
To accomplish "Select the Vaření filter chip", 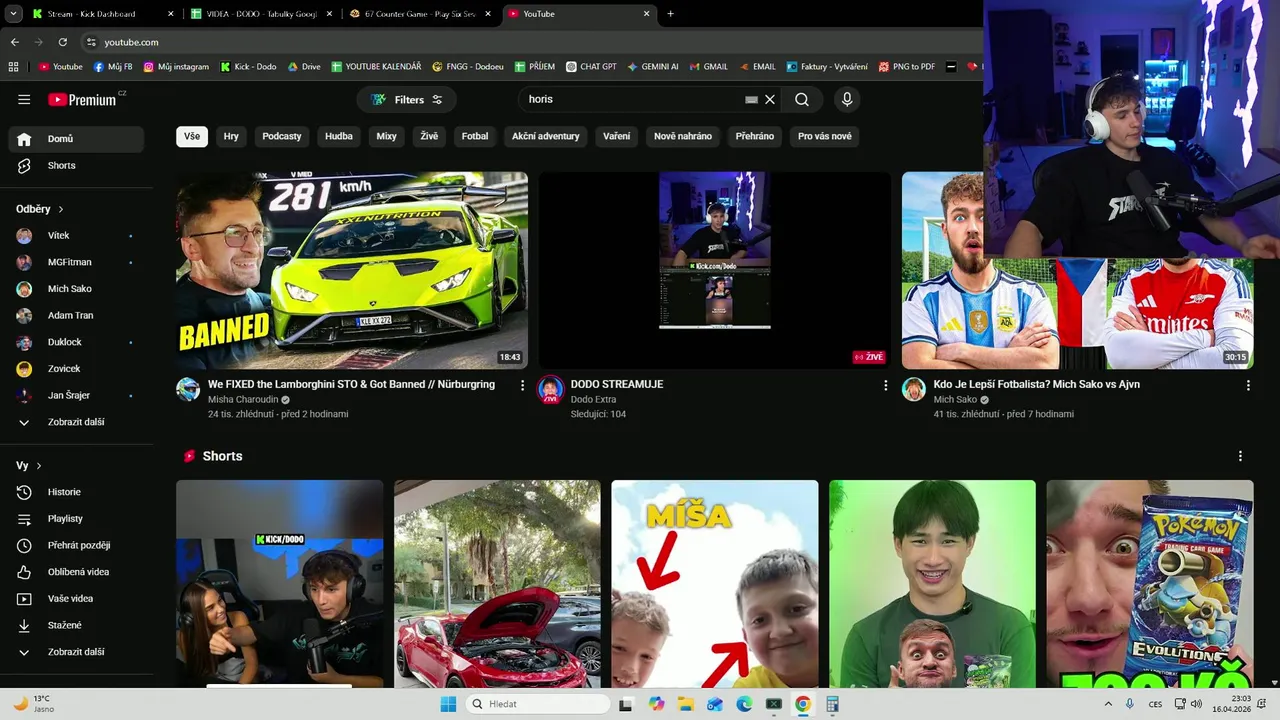I will click(x=617, y=136).
